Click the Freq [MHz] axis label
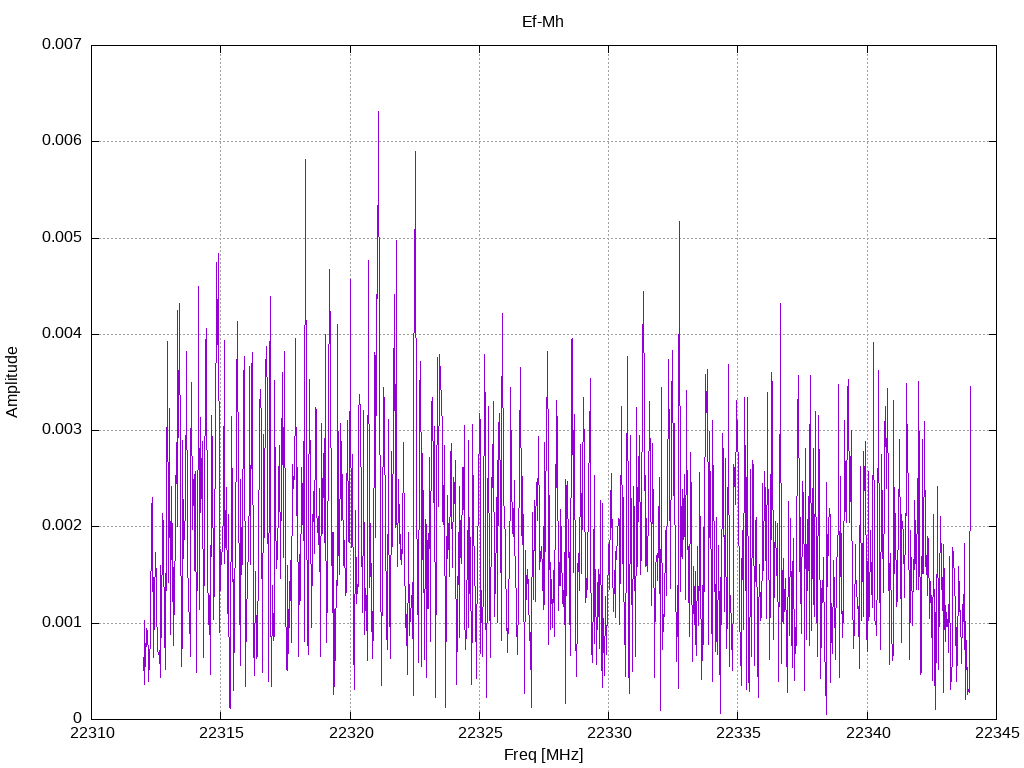 [543, 755]
